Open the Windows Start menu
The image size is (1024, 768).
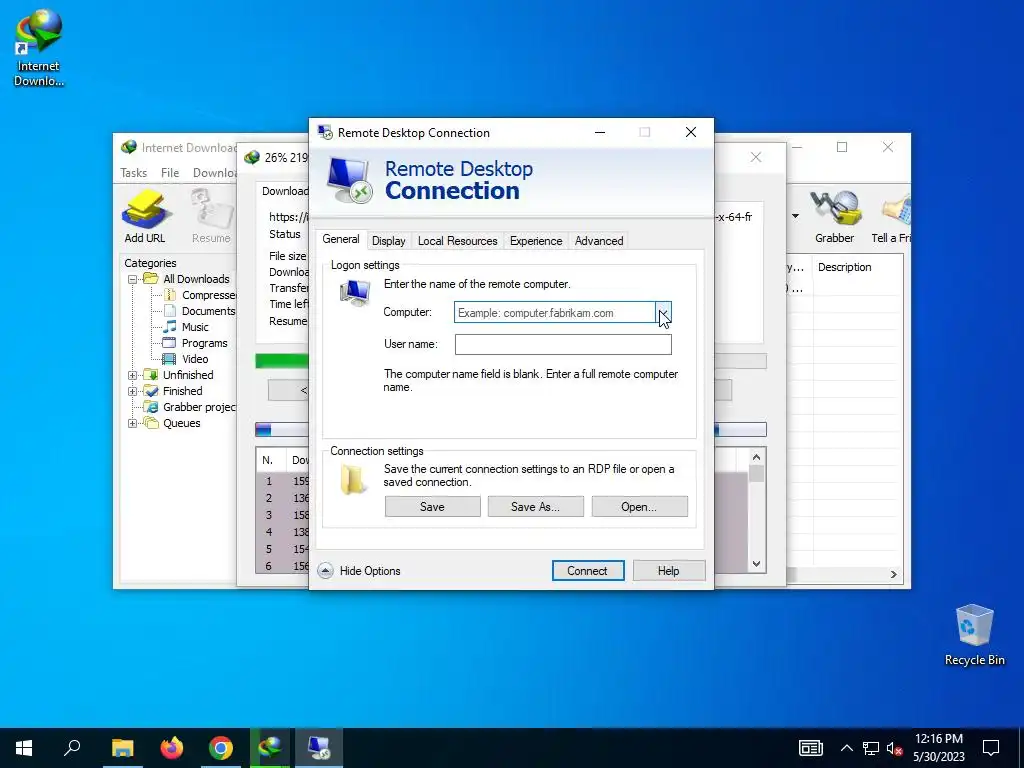24,748
